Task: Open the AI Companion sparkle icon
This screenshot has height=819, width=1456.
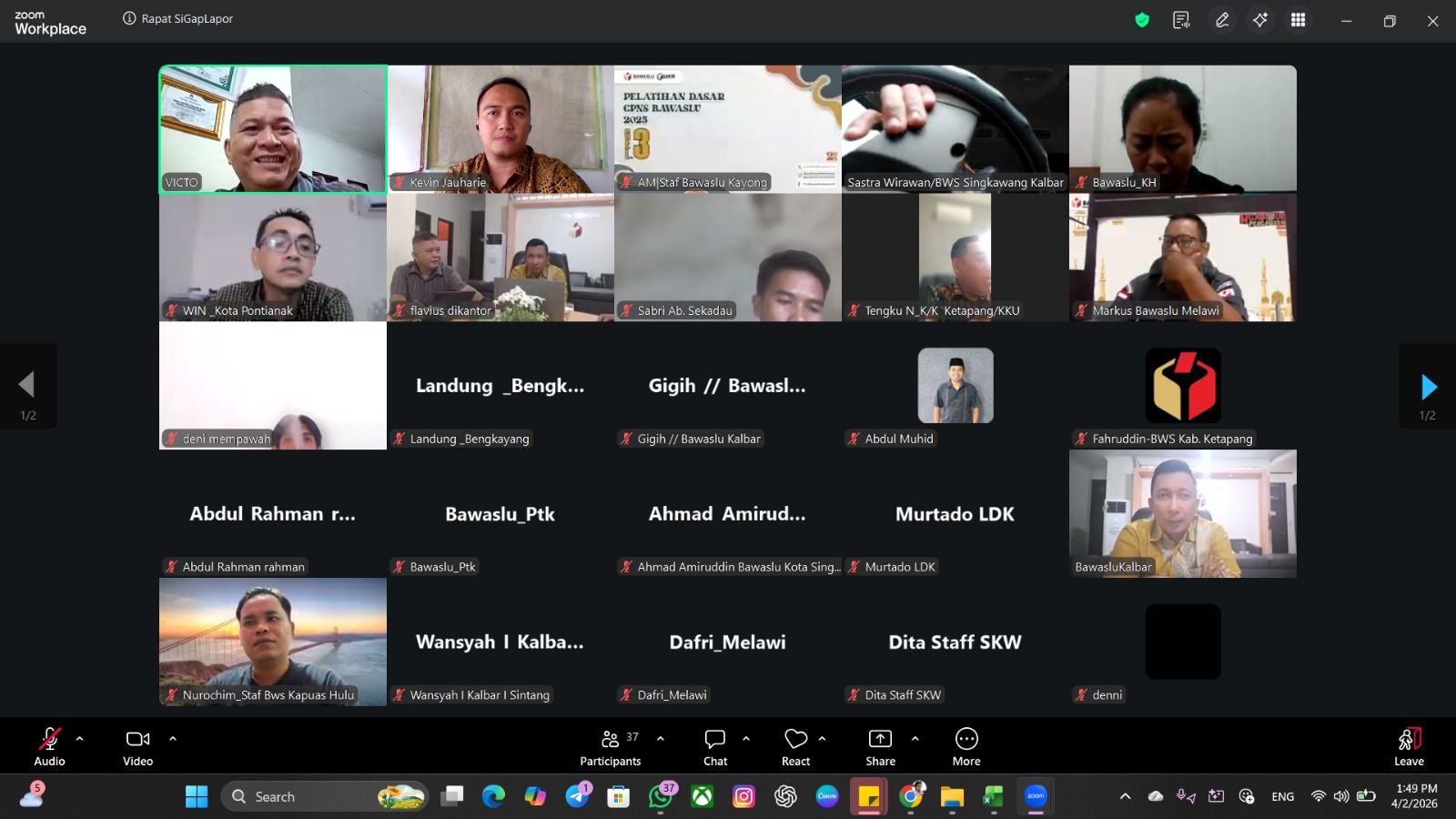Action: [1260, 20]
